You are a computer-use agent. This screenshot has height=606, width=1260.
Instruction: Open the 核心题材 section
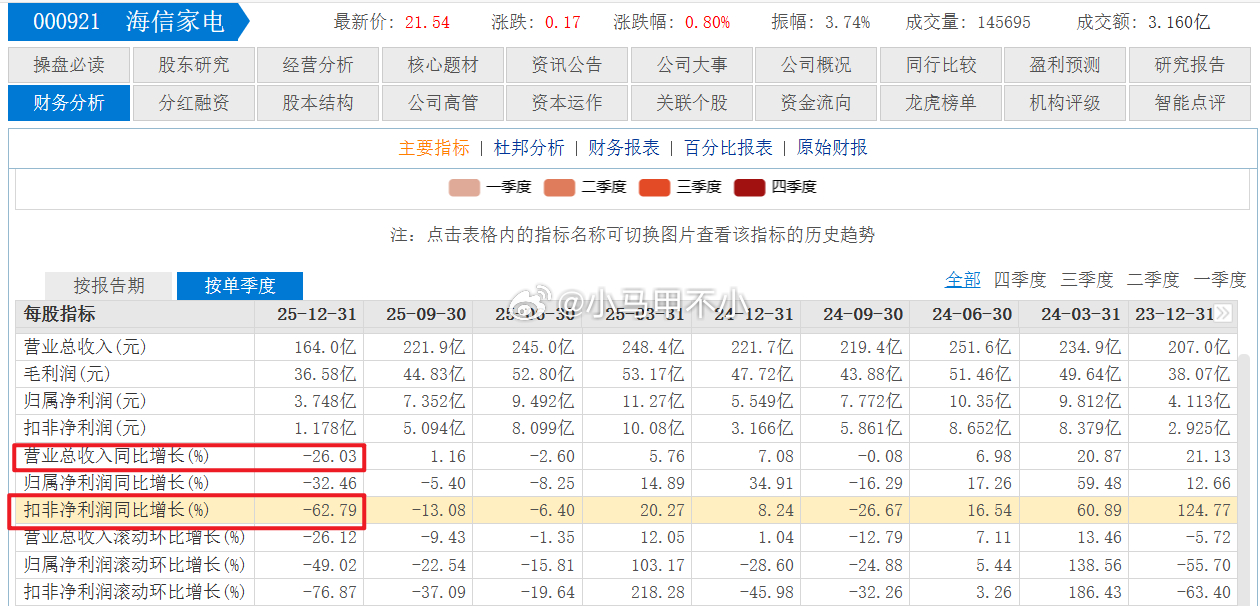(442, 66)
